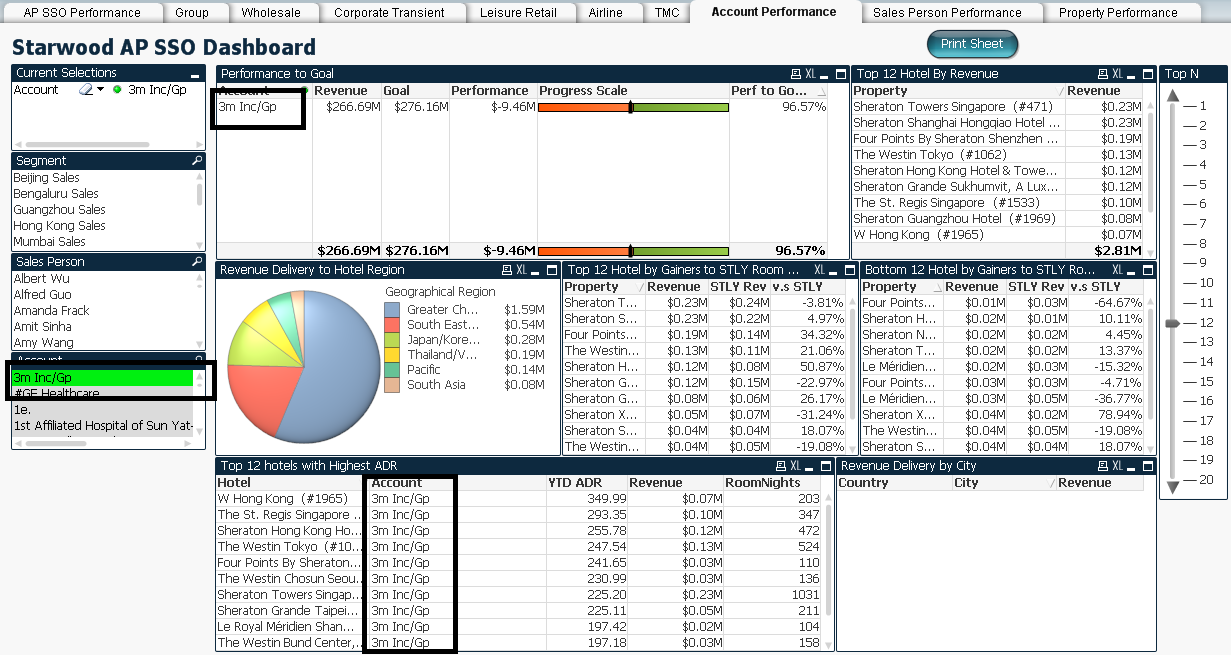Export Top 12 Hotel By Revenue to Excel
The height and width of the screenshot is (655, 1231).
1118,74
